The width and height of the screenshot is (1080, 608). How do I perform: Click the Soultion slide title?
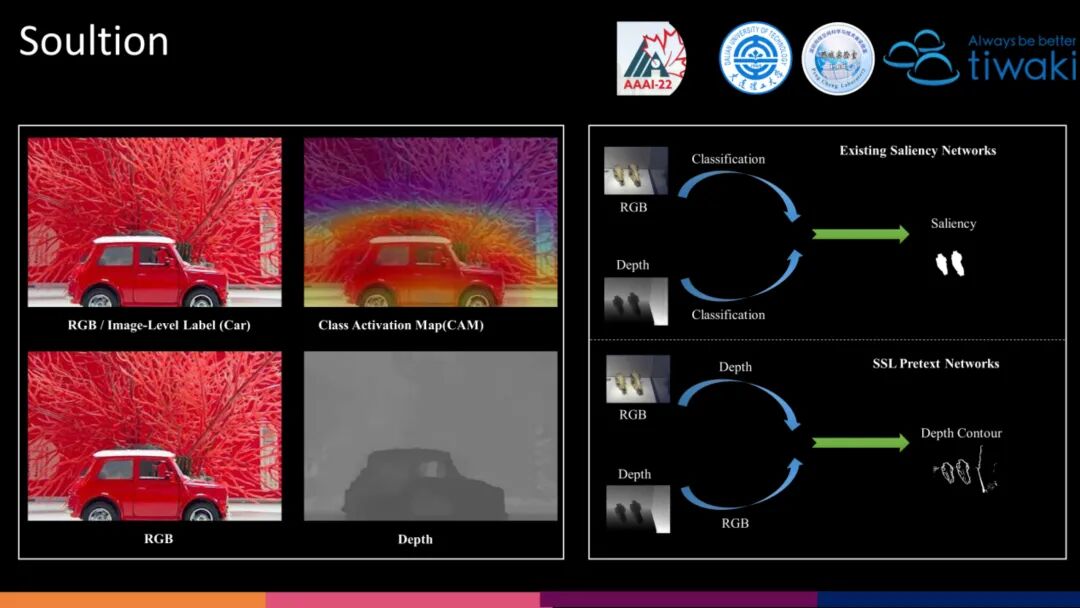[94, 41]
